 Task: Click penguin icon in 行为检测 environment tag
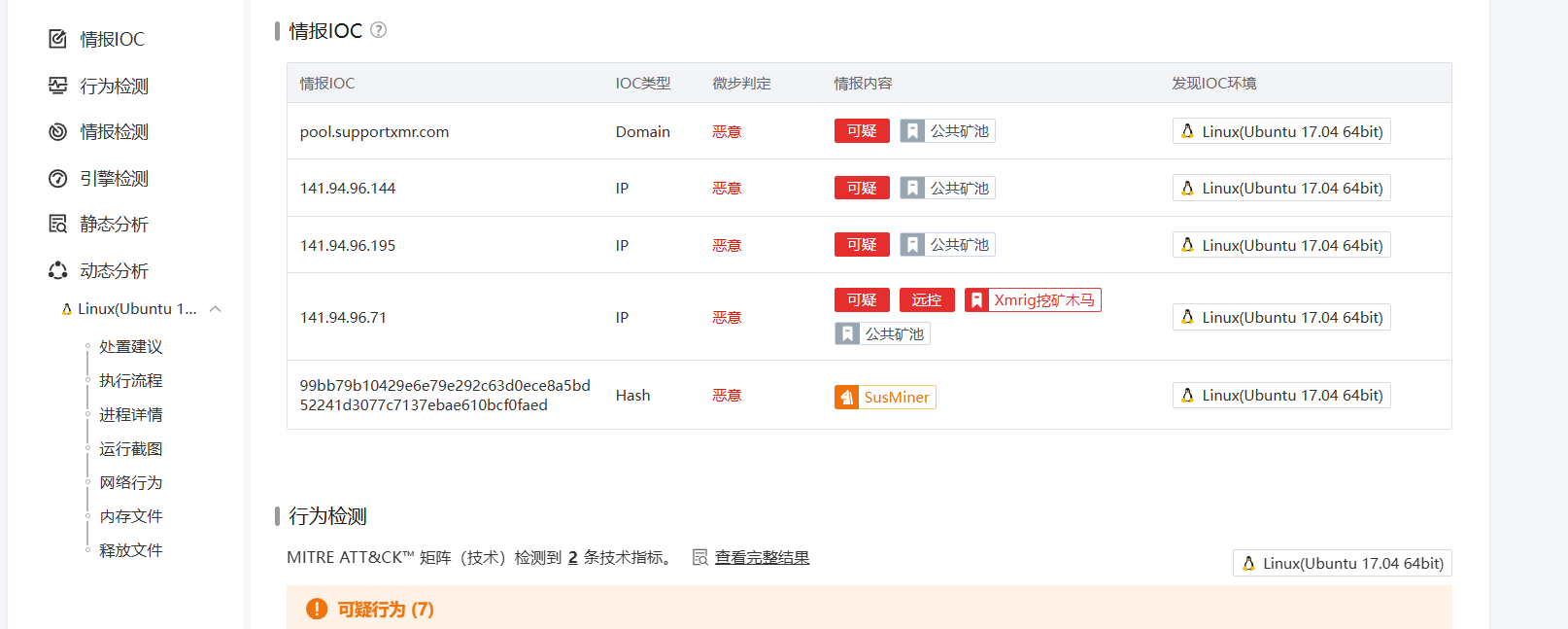click(x=1248, y=563)
